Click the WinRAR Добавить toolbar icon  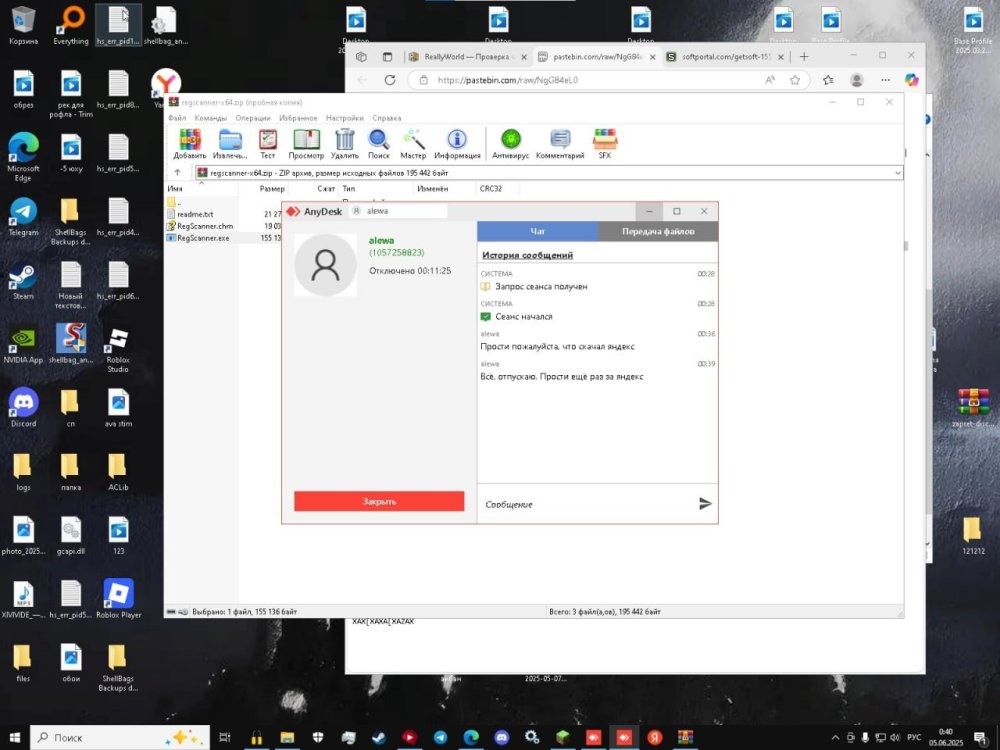[189, 143]
